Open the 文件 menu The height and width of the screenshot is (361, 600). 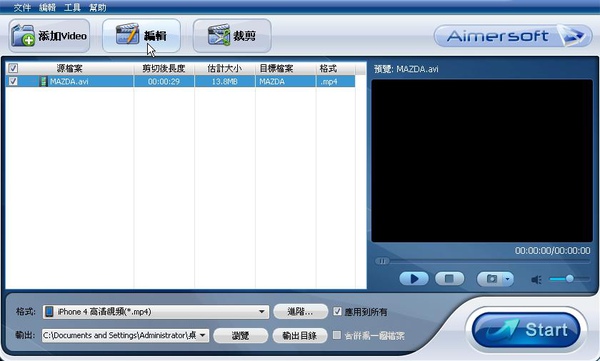[22, 7]
